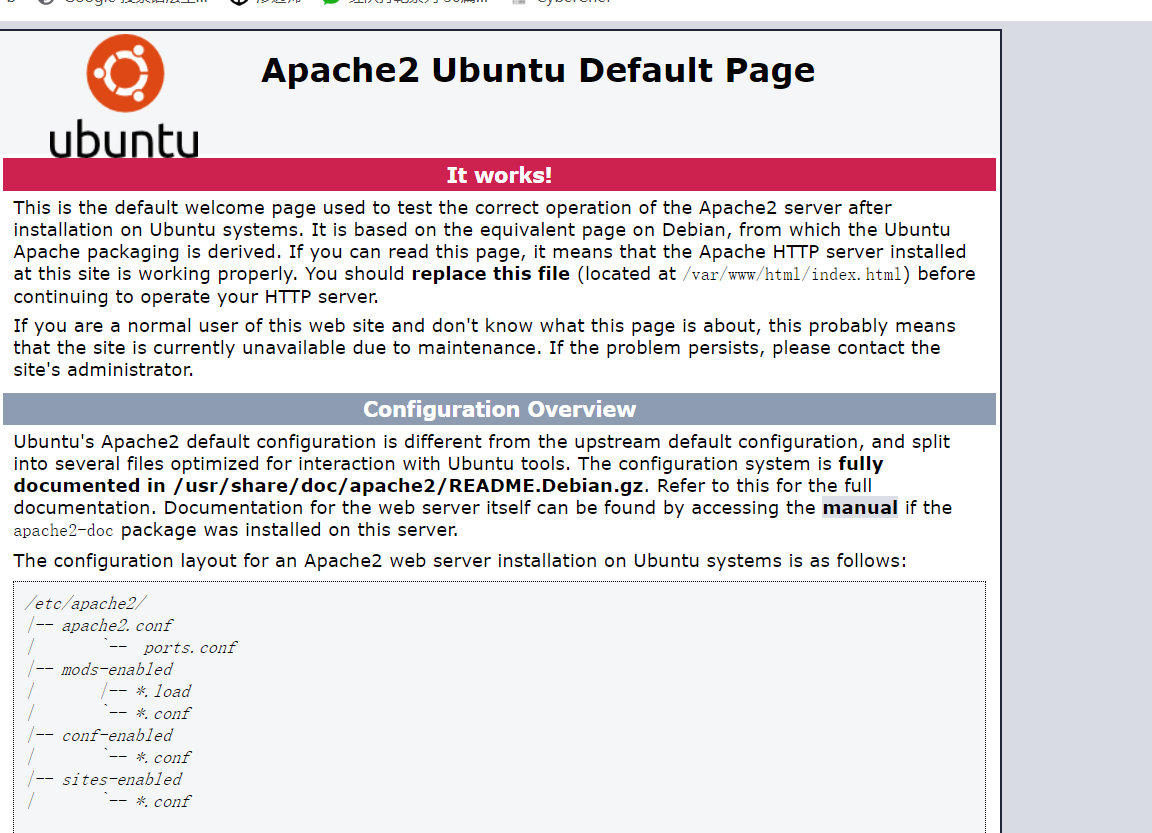The height and width of the screenshot is (833, 1152).
Task: Click the apache2-doc package name
Action: tap(63, 531)
